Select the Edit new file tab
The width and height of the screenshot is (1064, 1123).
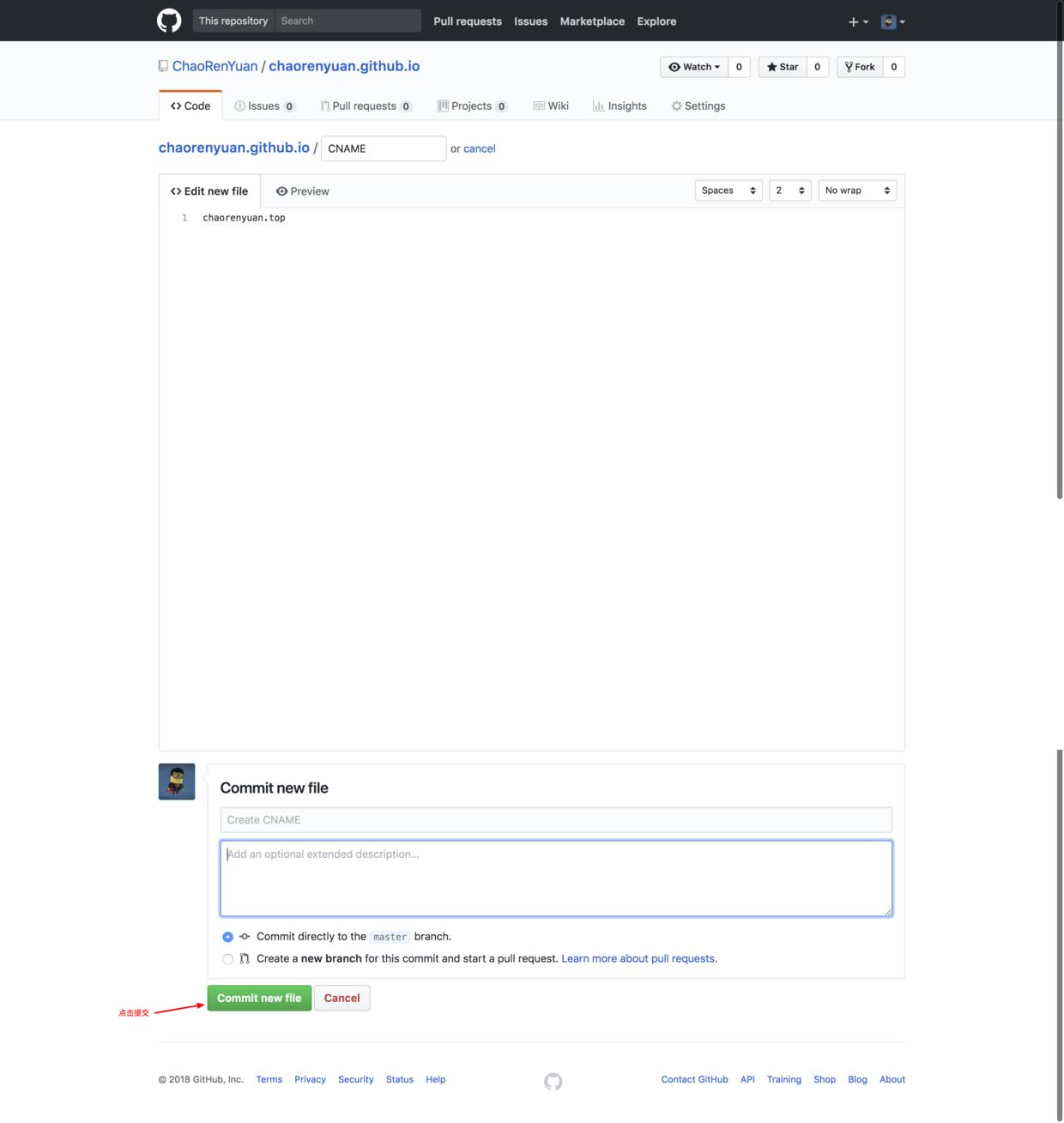click(x=209, y=190)
